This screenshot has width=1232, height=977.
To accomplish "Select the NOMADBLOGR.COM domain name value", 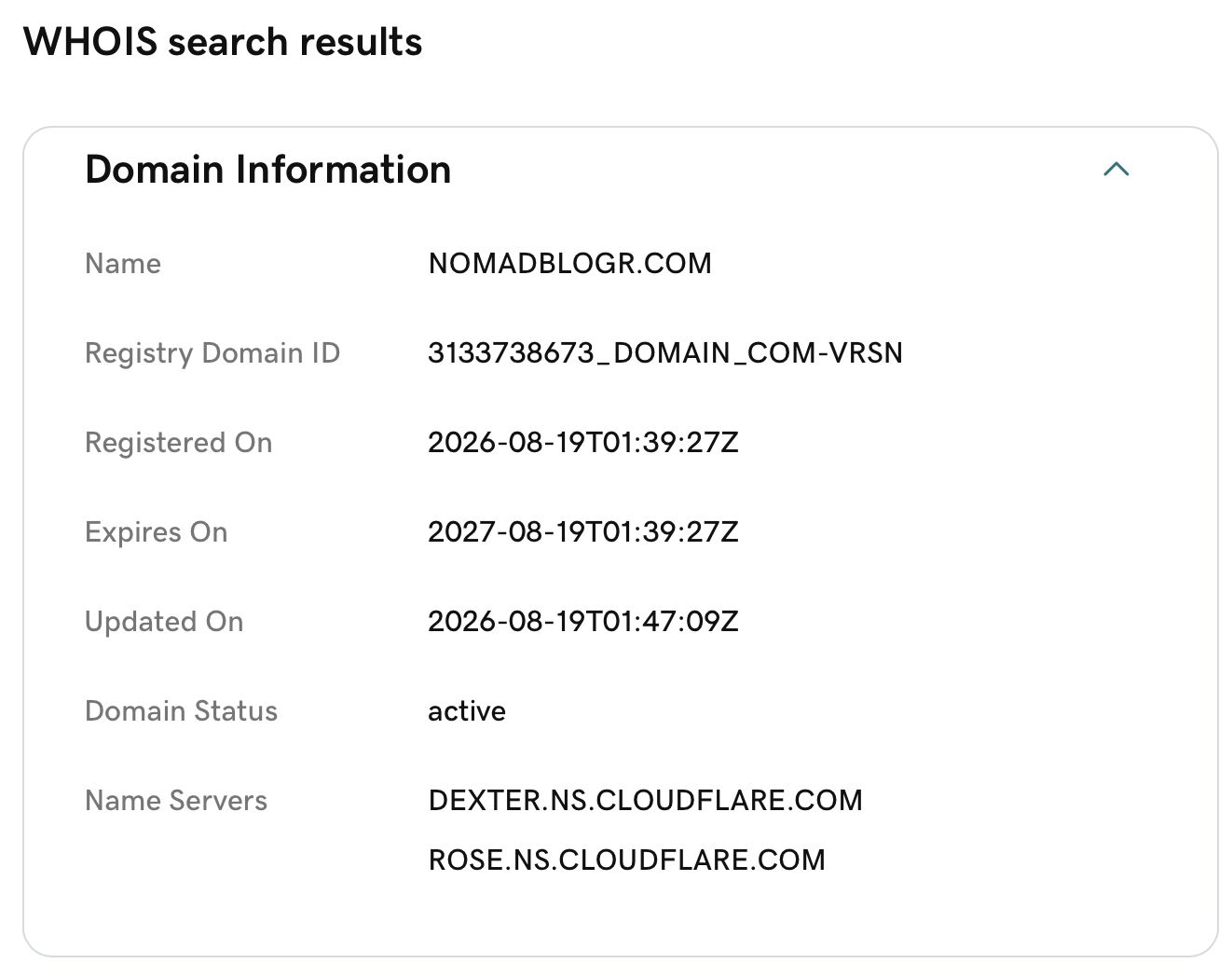I will (x=569, y=264).
